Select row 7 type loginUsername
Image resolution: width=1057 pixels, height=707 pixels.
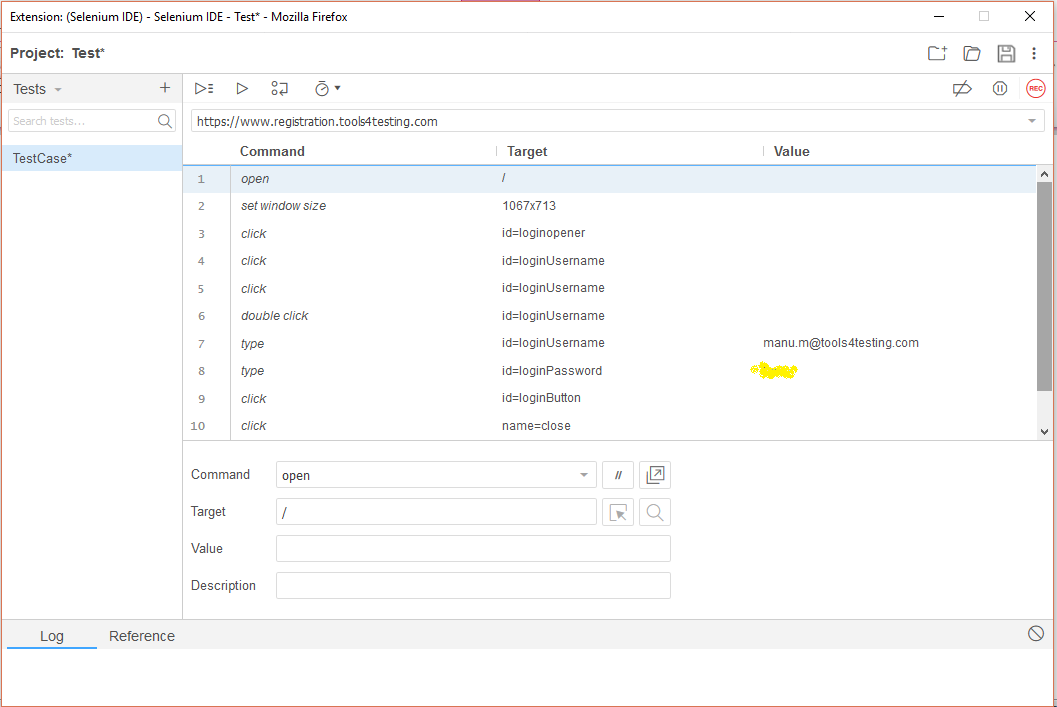click(x=609, y=344)
